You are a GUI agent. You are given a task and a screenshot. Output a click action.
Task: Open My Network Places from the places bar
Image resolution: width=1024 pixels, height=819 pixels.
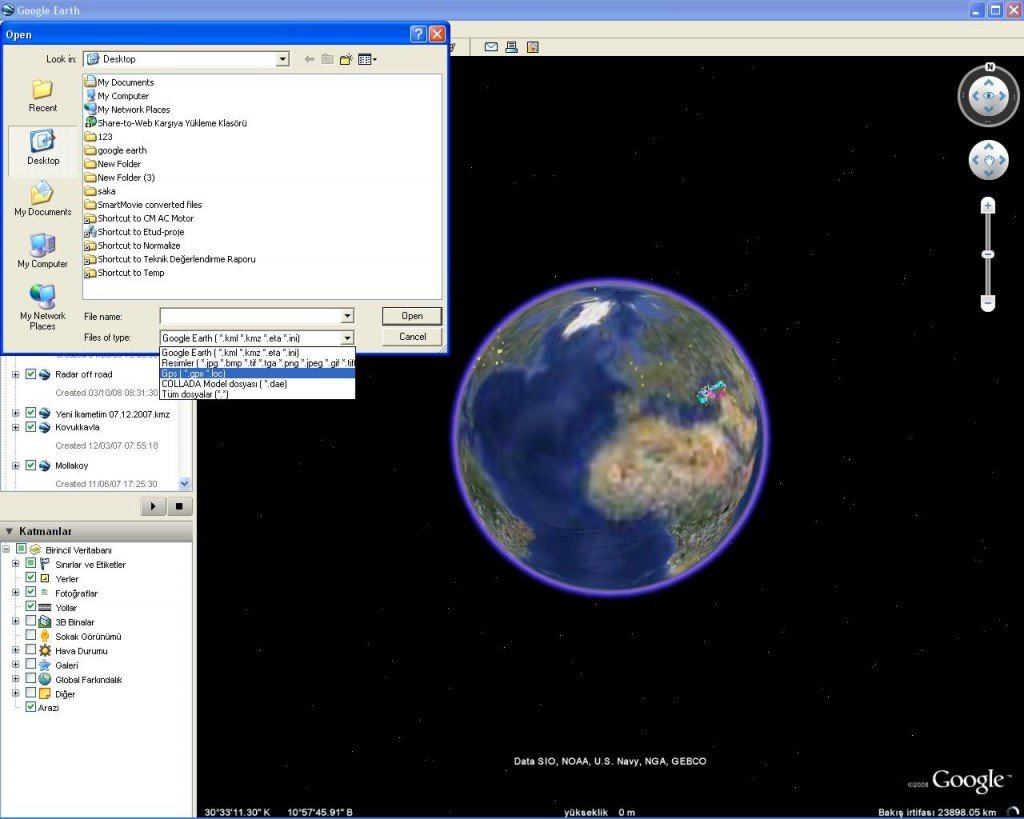tap(42, 307)
